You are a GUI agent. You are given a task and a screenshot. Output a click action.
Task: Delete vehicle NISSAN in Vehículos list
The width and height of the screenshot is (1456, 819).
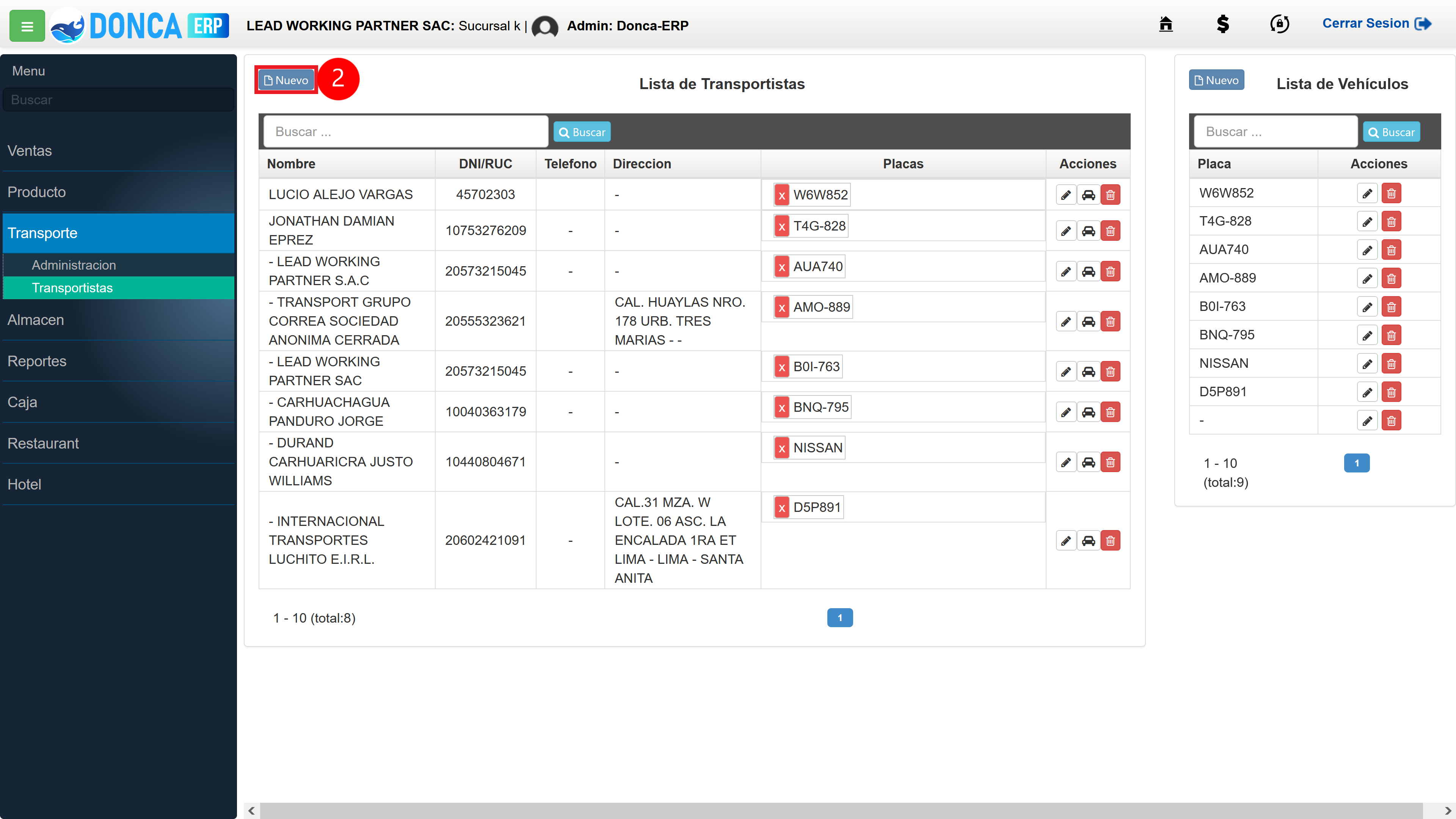pyautogui.click(x=1392, y=364)
